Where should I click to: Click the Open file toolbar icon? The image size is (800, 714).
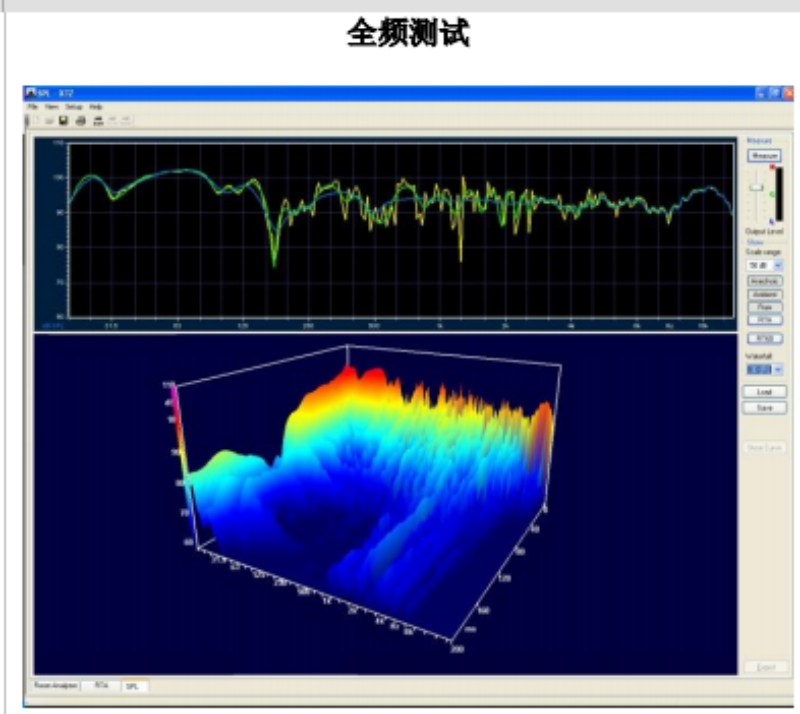tap(49, 121)
